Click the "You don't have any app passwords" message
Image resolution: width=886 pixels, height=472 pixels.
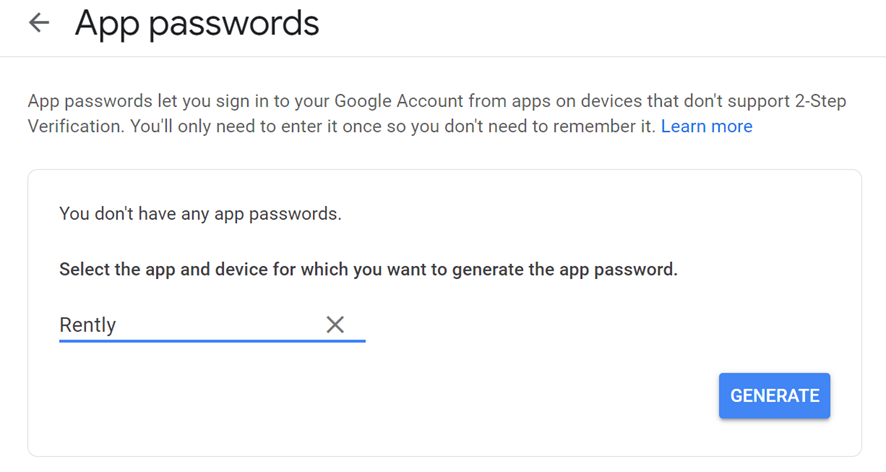coord(200,213)
